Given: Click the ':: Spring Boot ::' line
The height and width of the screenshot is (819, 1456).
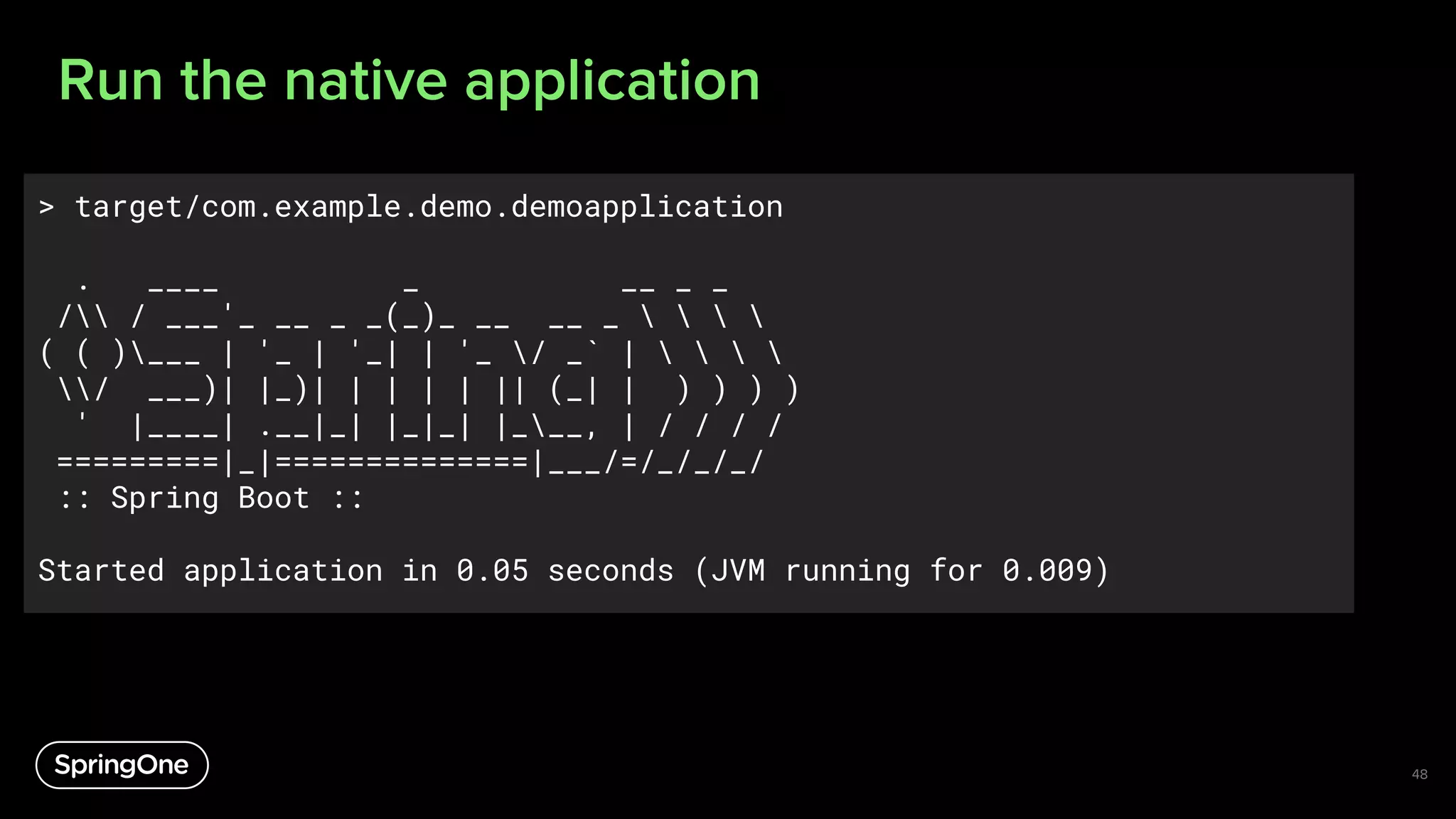Looking at the screenshot, I should pos(211,498).
